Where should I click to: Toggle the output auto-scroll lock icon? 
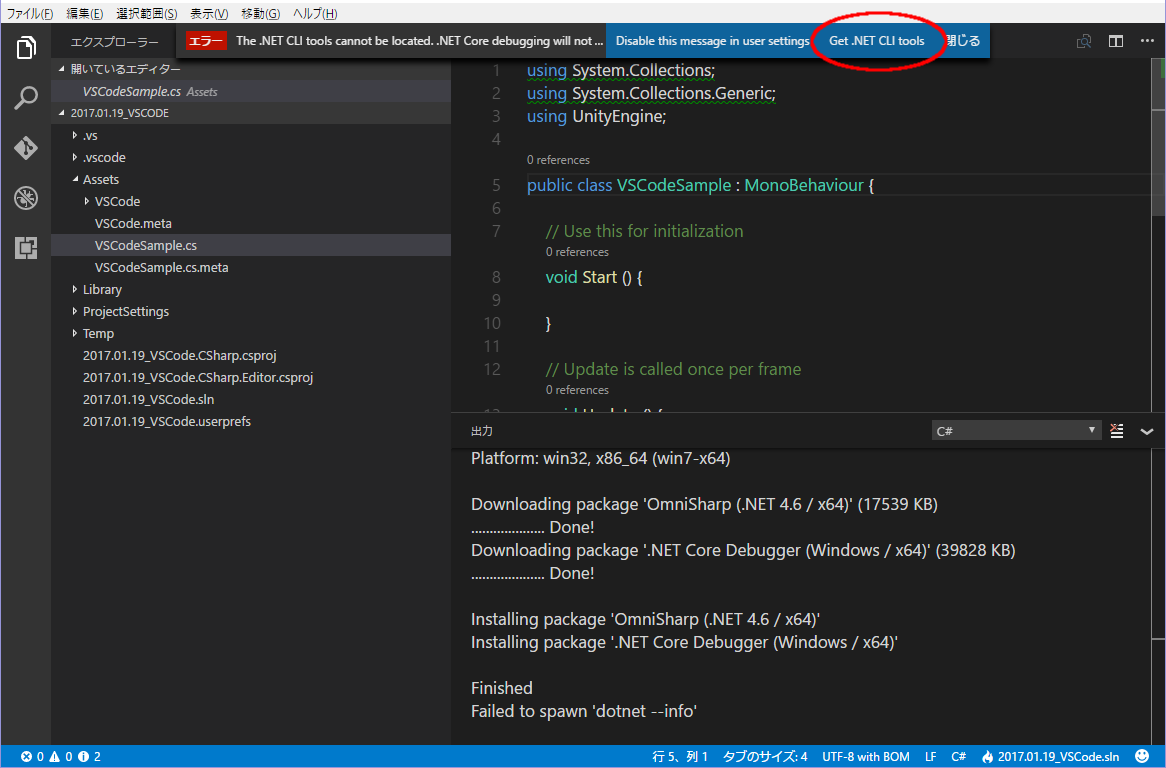pos(1117,430)
